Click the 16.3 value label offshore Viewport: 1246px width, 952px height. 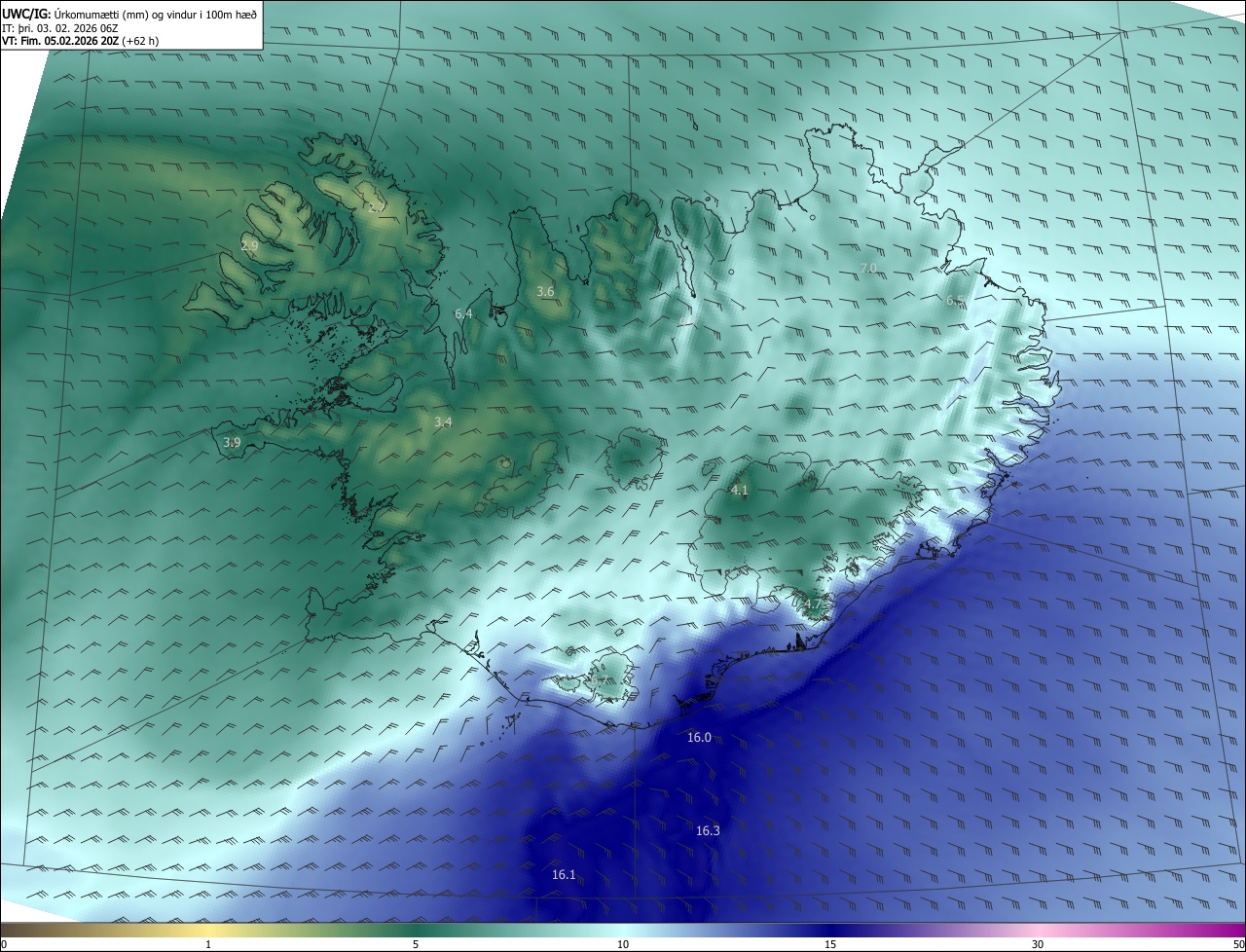[708, 831]
